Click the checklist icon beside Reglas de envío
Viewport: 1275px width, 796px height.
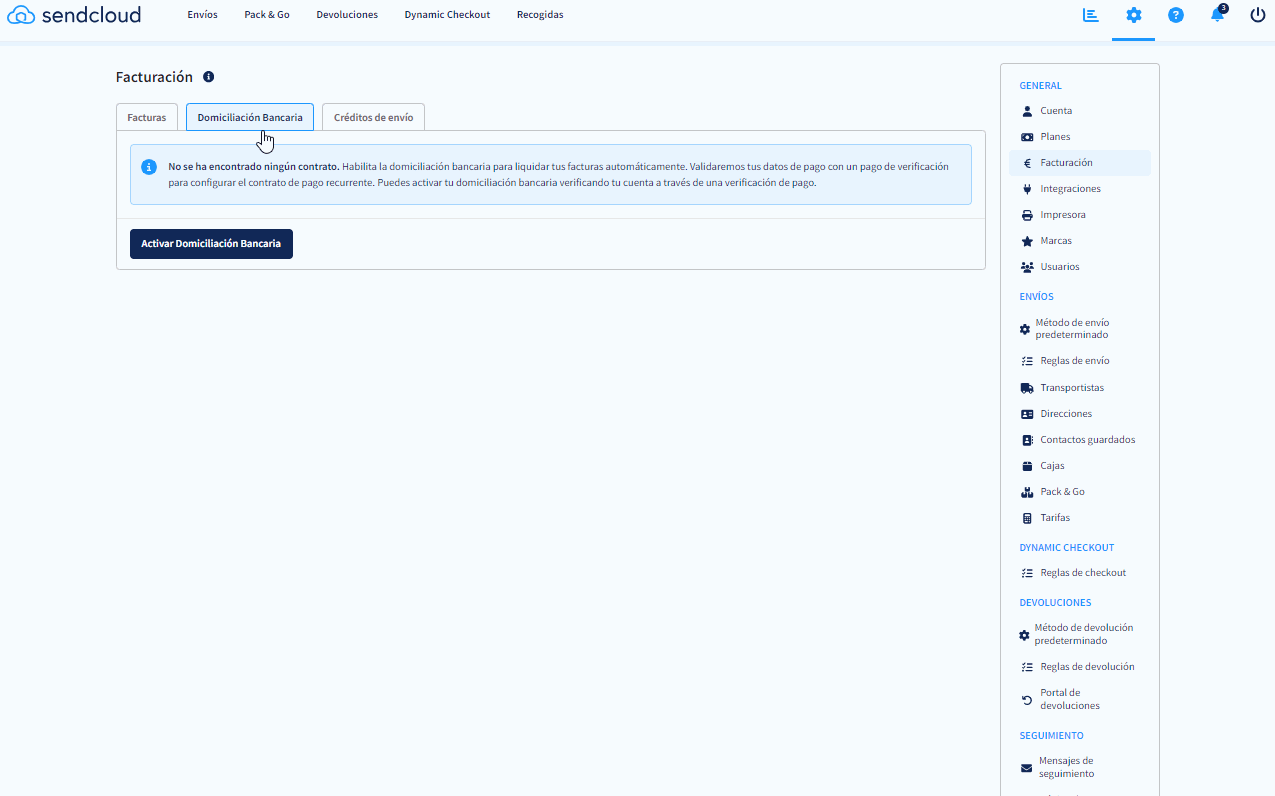[x=1027, y=361]
